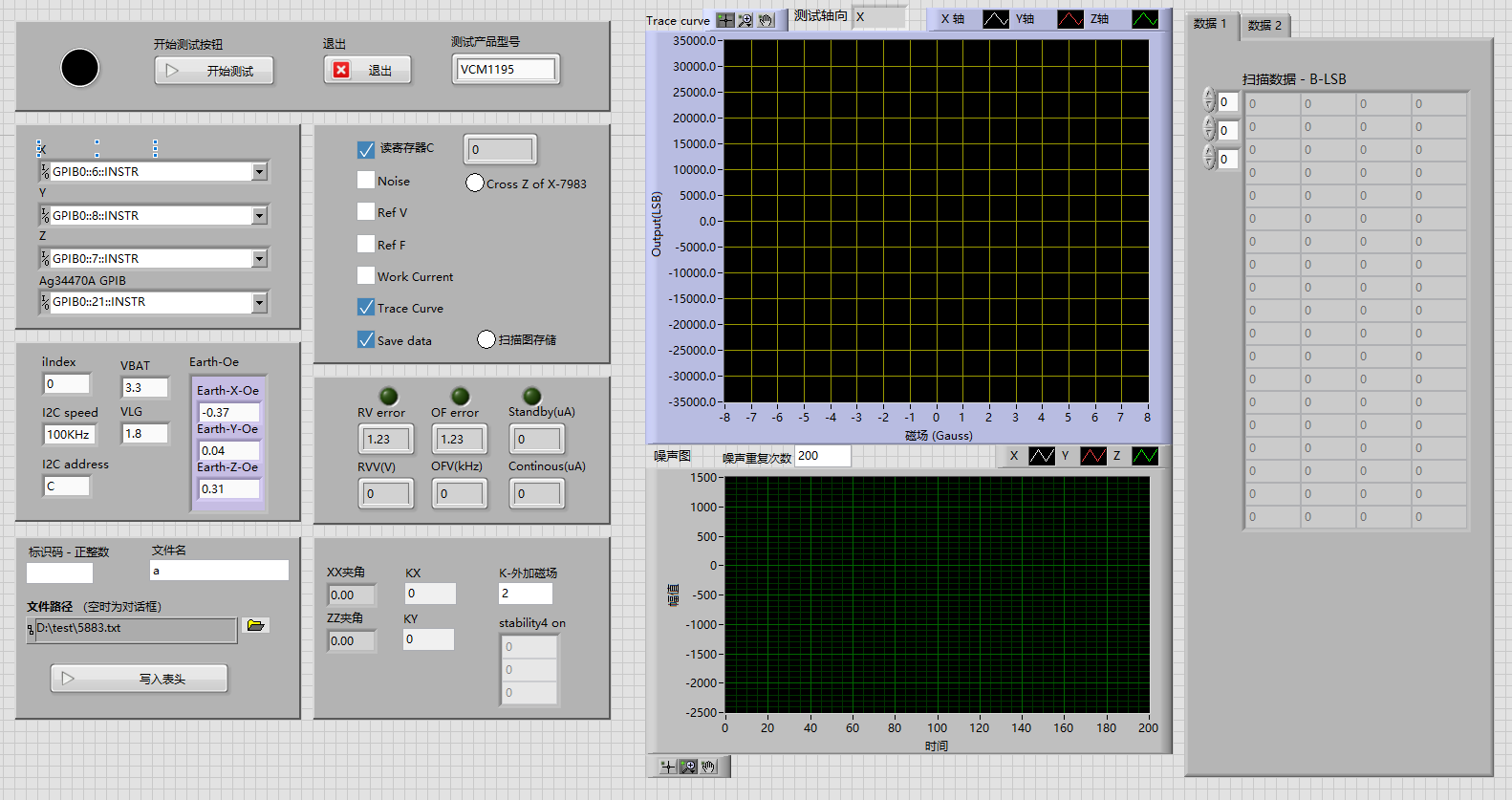
Task: Uncheck the Trace Curve checkbox
Action: pyautogui.click(x=366, y=308)
